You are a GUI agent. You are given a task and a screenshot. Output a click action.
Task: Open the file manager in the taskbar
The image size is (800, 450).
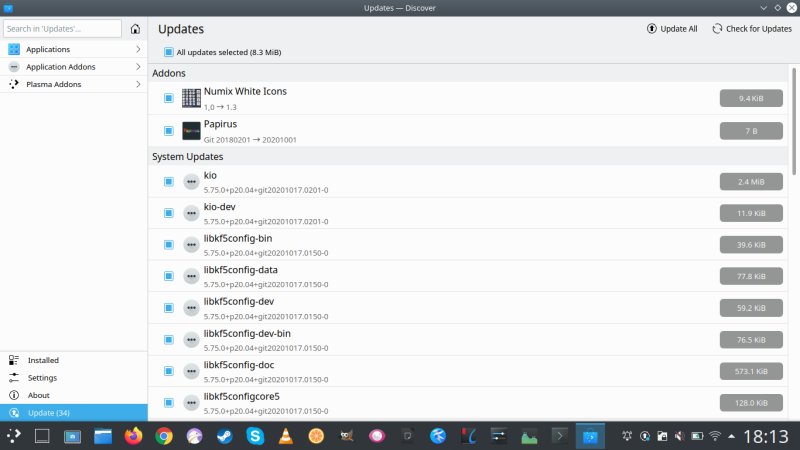(103, 436)
